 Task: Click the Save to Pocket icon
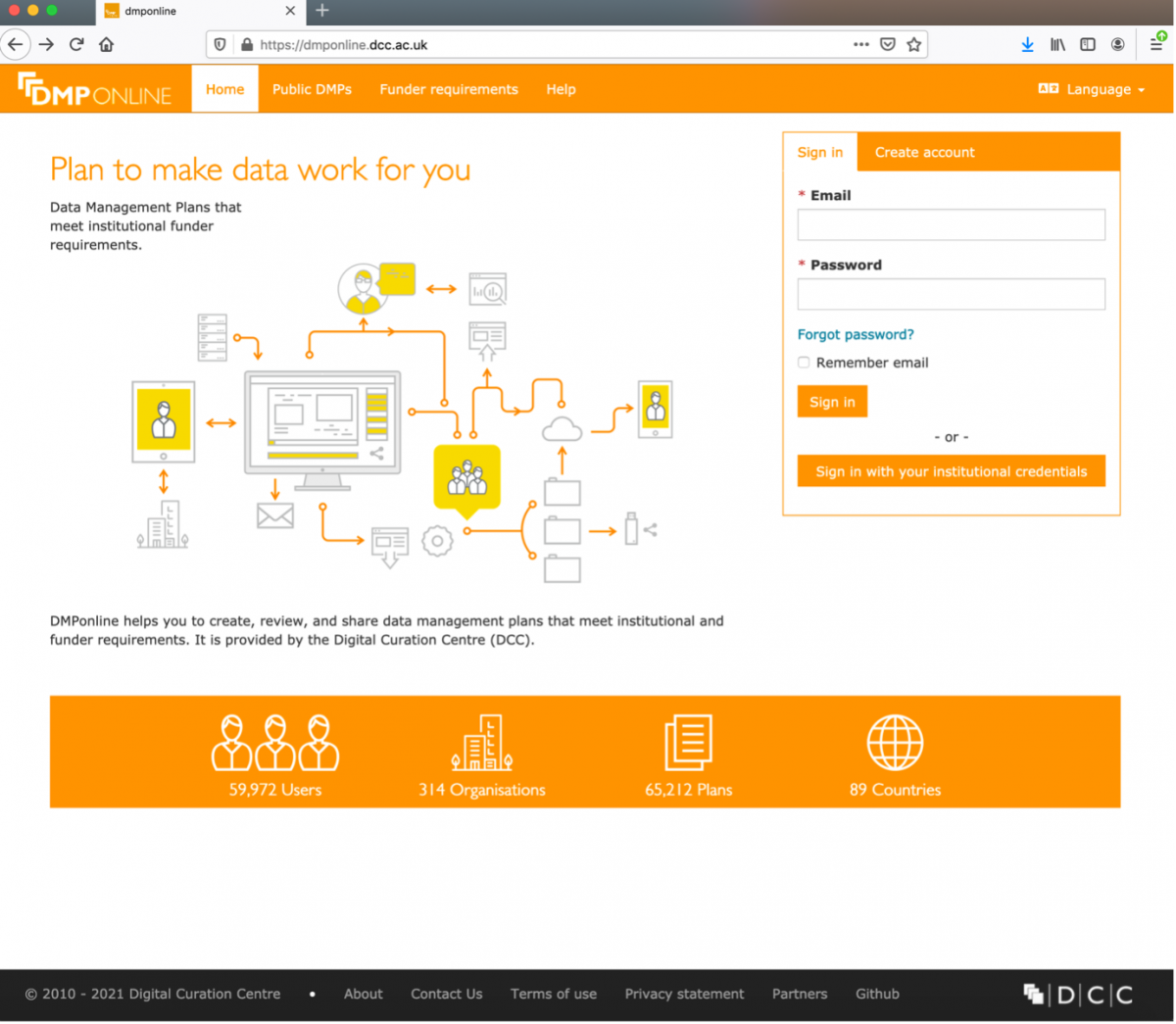point(888,44)
